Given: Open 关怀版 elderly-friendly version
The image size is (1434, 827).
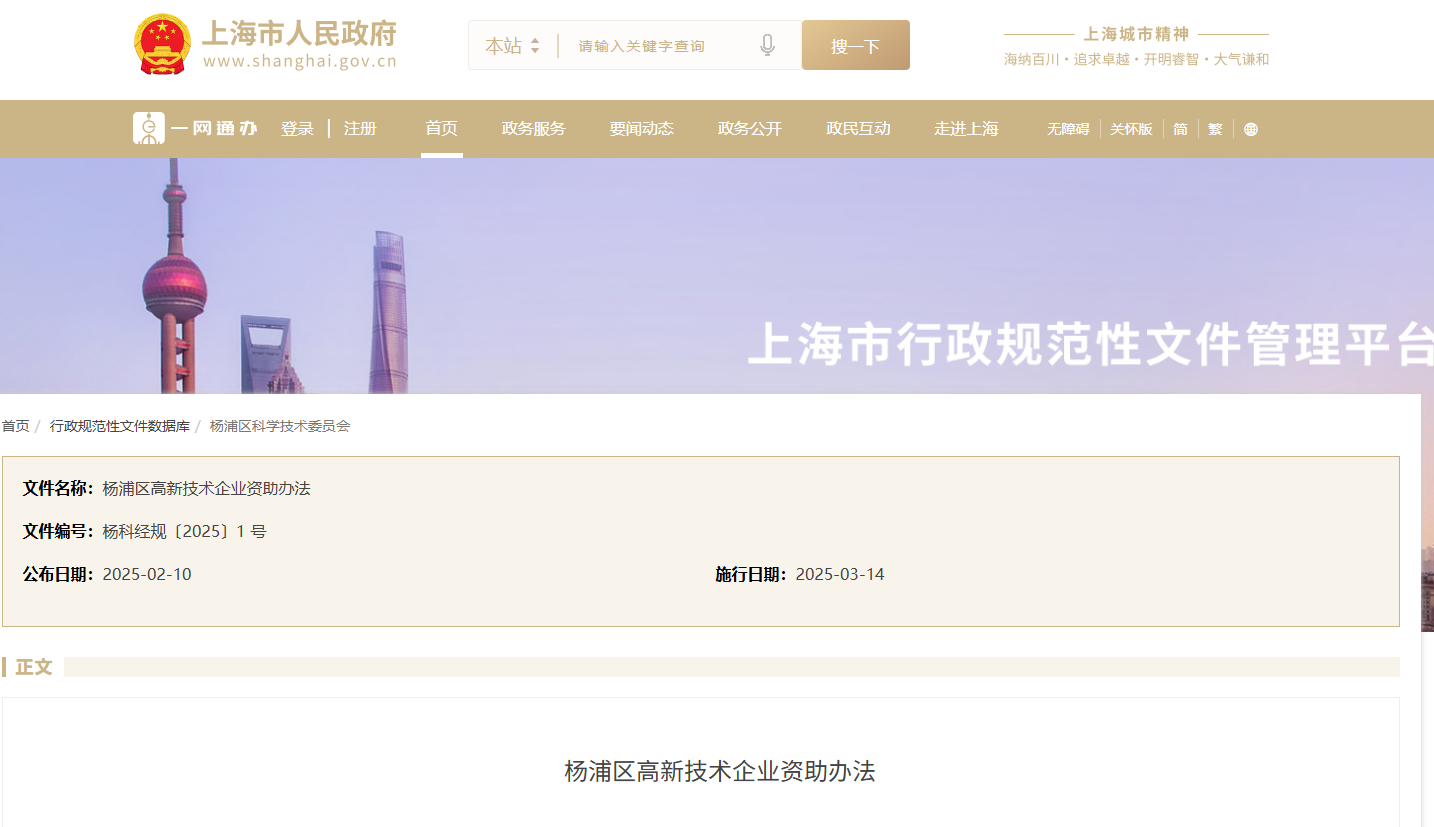Looking at the screenshot, I should point(1131,128).
